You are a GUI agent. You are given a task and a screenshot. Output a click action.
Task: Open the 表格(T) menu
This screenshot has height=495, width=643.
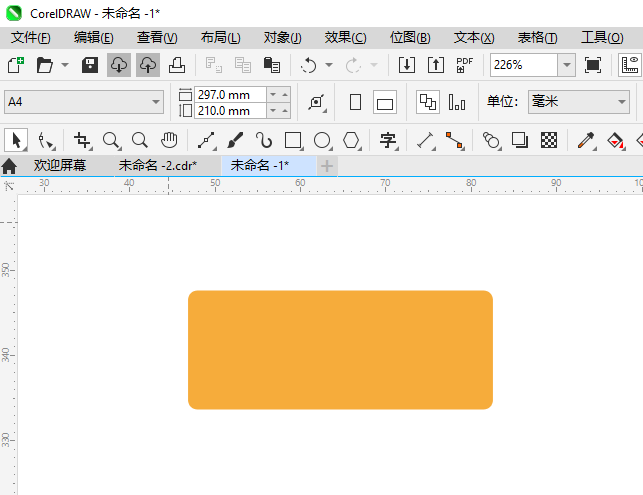coord(537,38)
